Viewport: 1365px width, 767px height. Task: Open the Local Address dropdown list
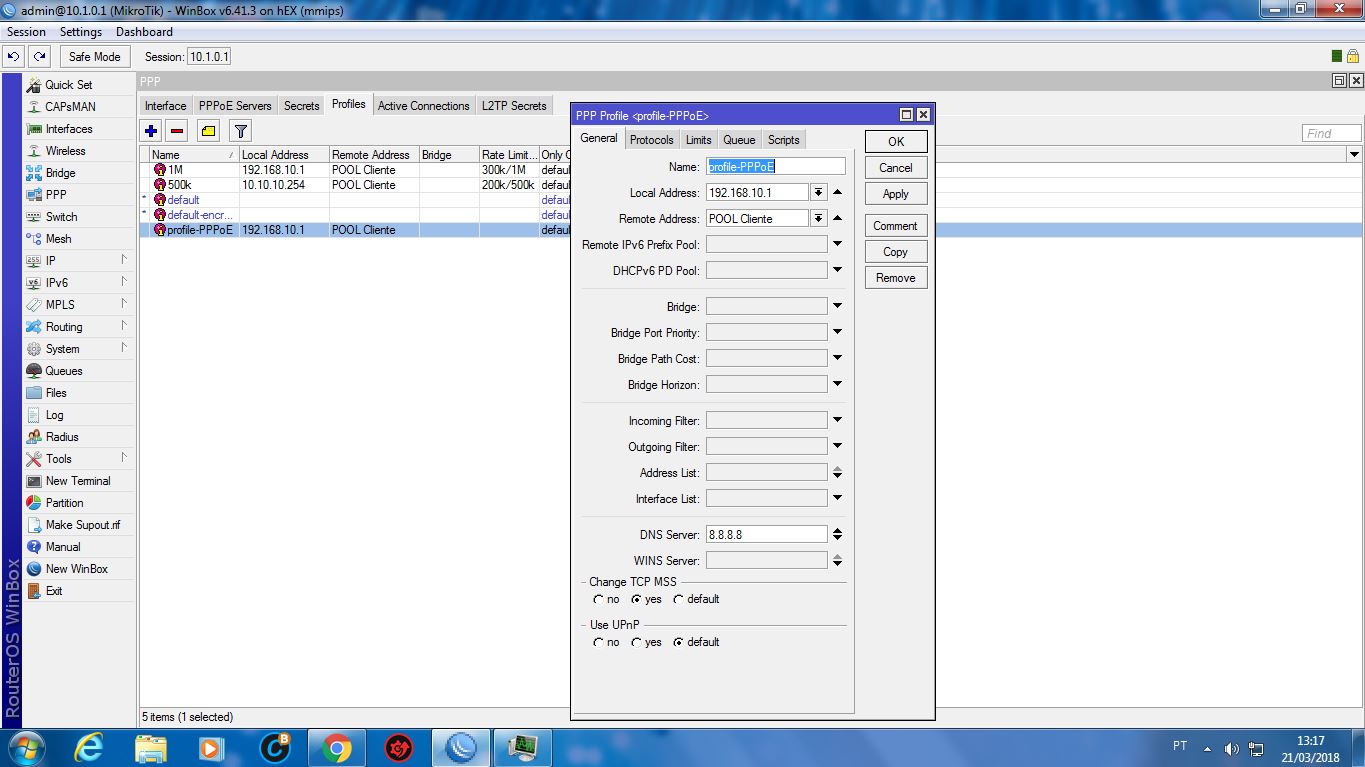tap(818, 192)
